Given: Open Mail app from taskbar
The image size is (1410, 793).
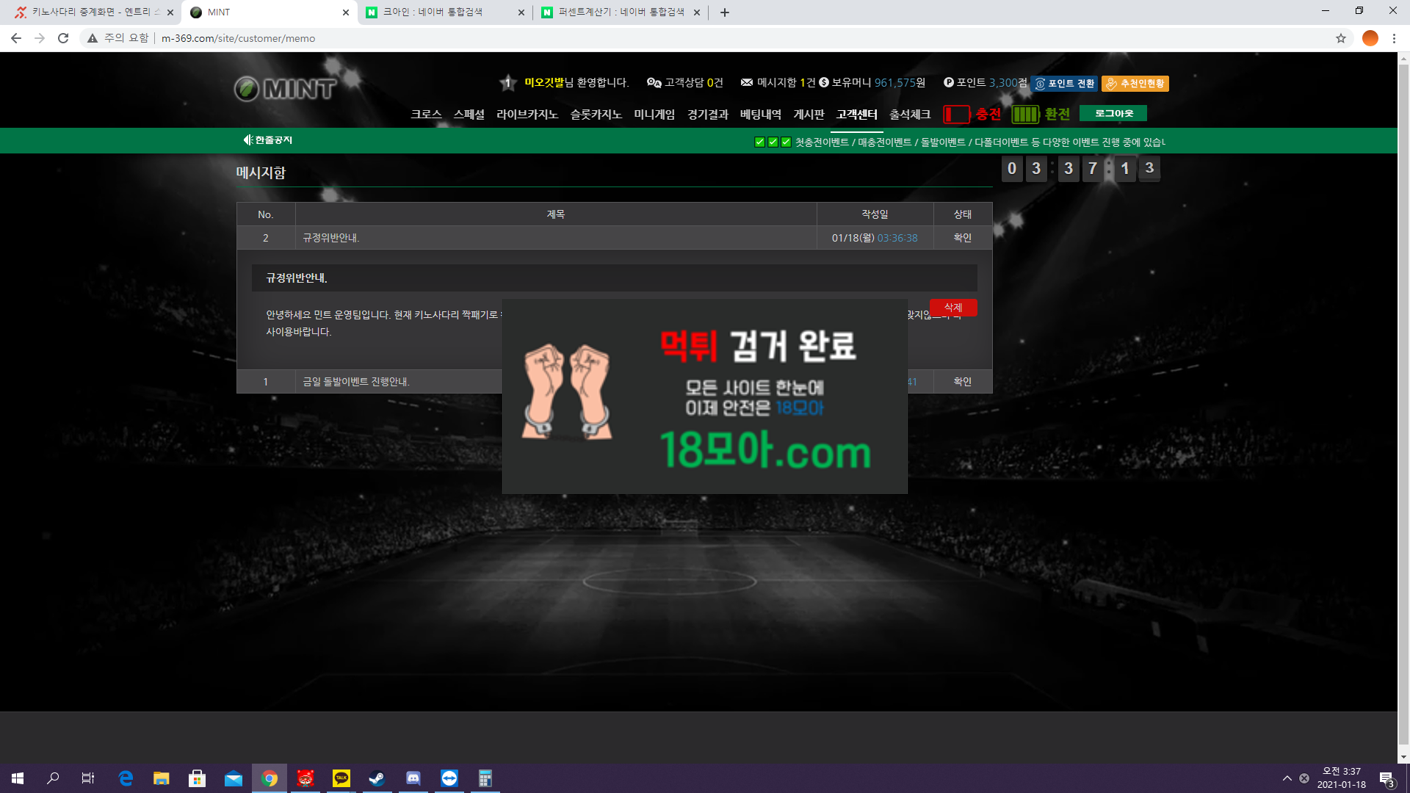Looking at the screenshot, I should [x=233, y=778].
